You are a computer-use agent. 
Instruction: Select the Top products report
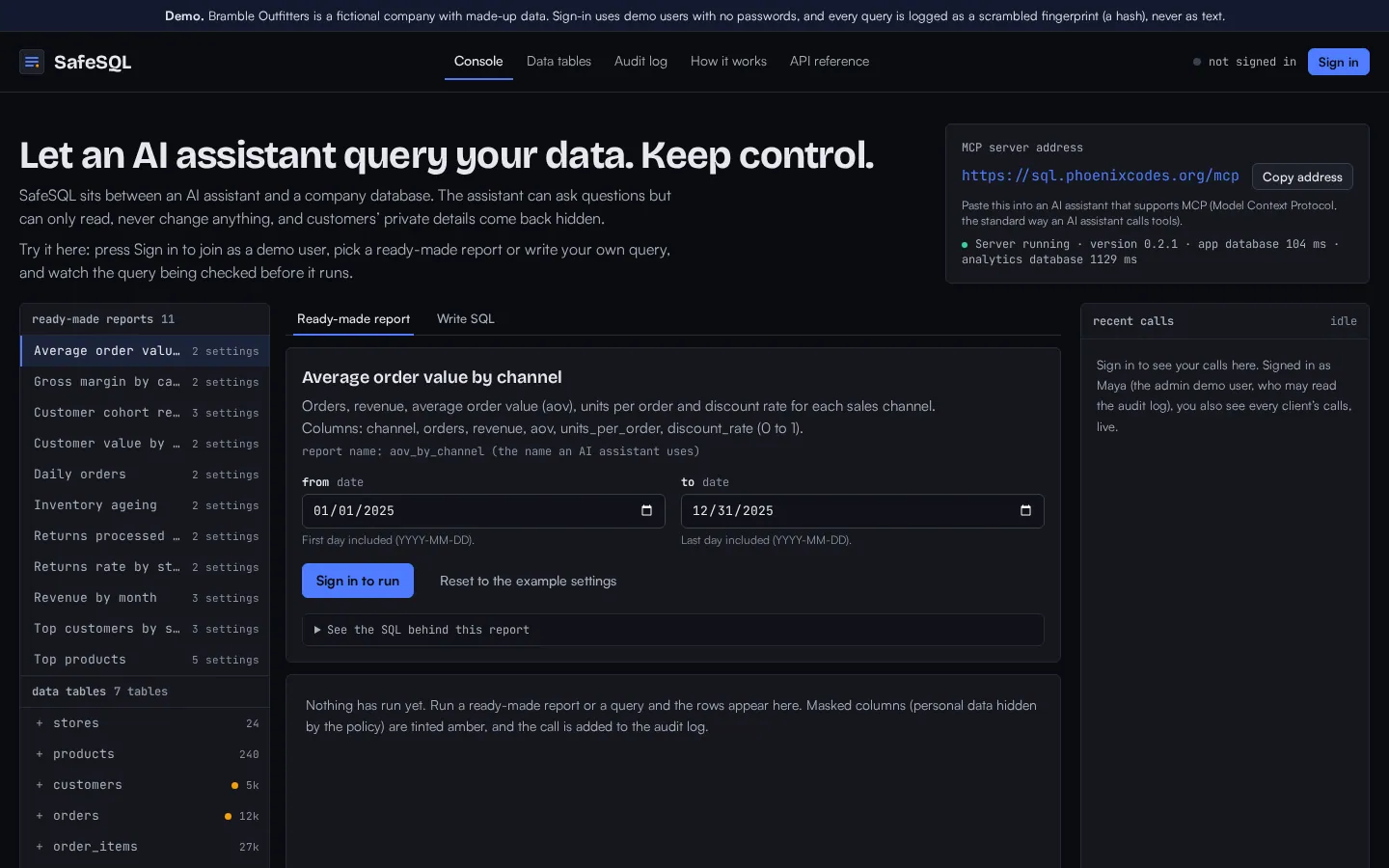pos(145,660)
